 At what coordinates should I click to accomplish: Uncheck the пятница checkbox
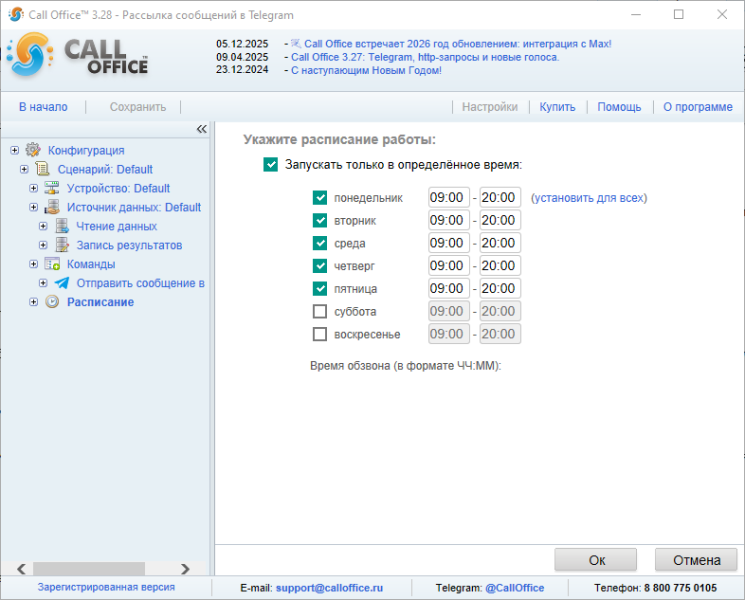pyautogui.click(x=320, y=288)
